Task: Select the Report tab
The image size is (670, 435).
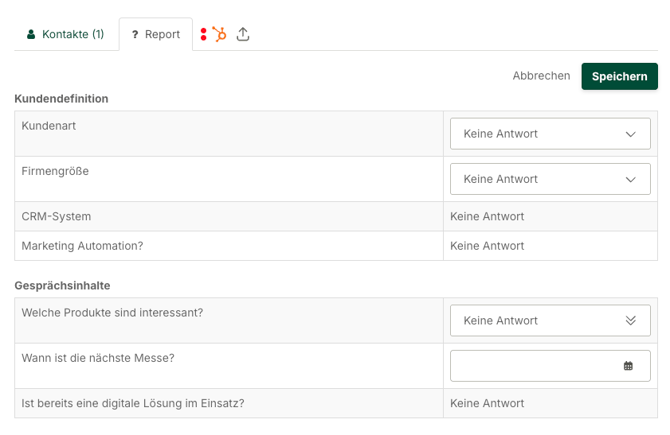Action: tap(156, 34)
